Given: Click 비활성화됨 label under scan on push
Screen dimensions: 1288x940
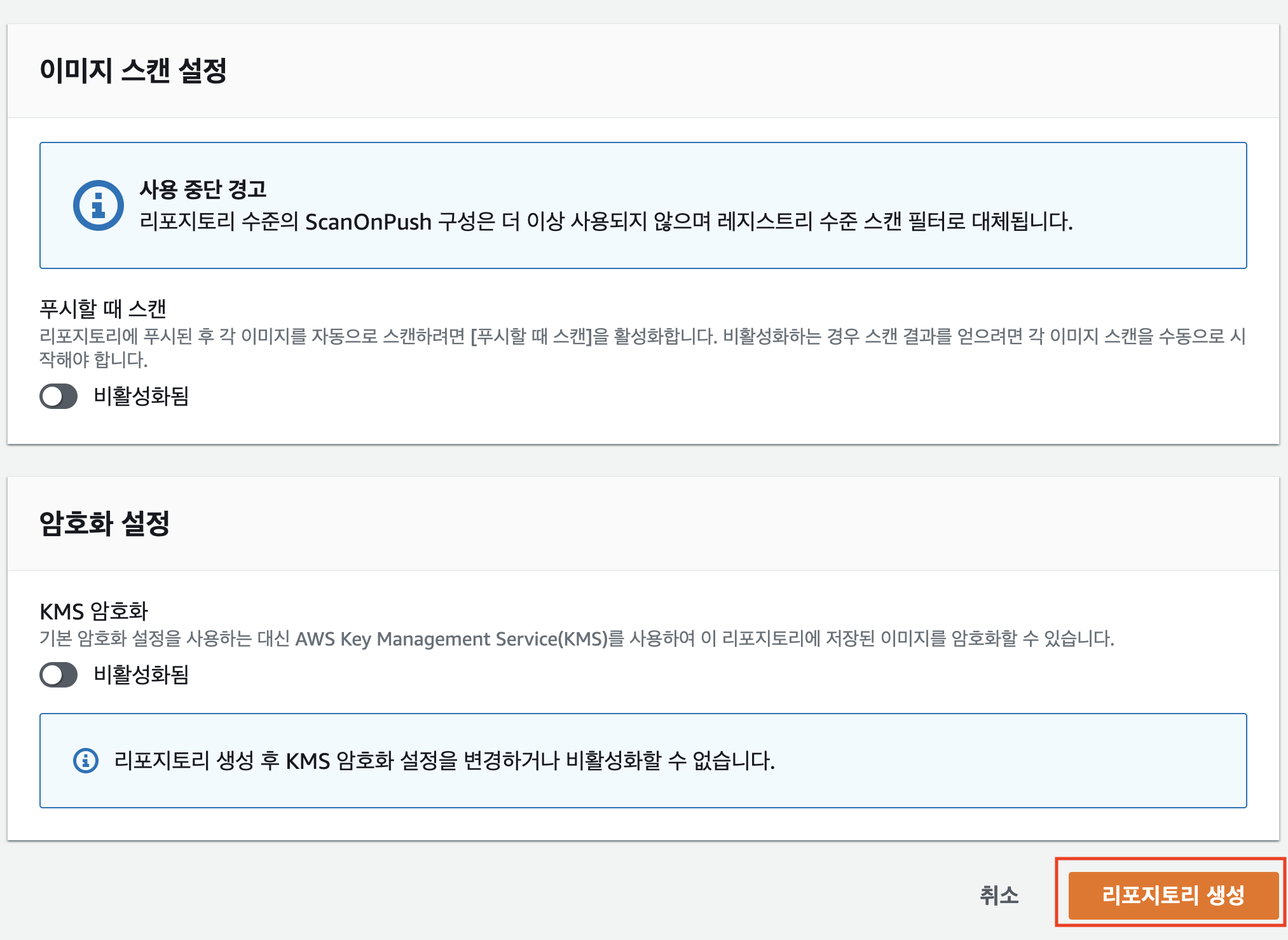Looking at the screenshot, I should click(x=141, y=396).
